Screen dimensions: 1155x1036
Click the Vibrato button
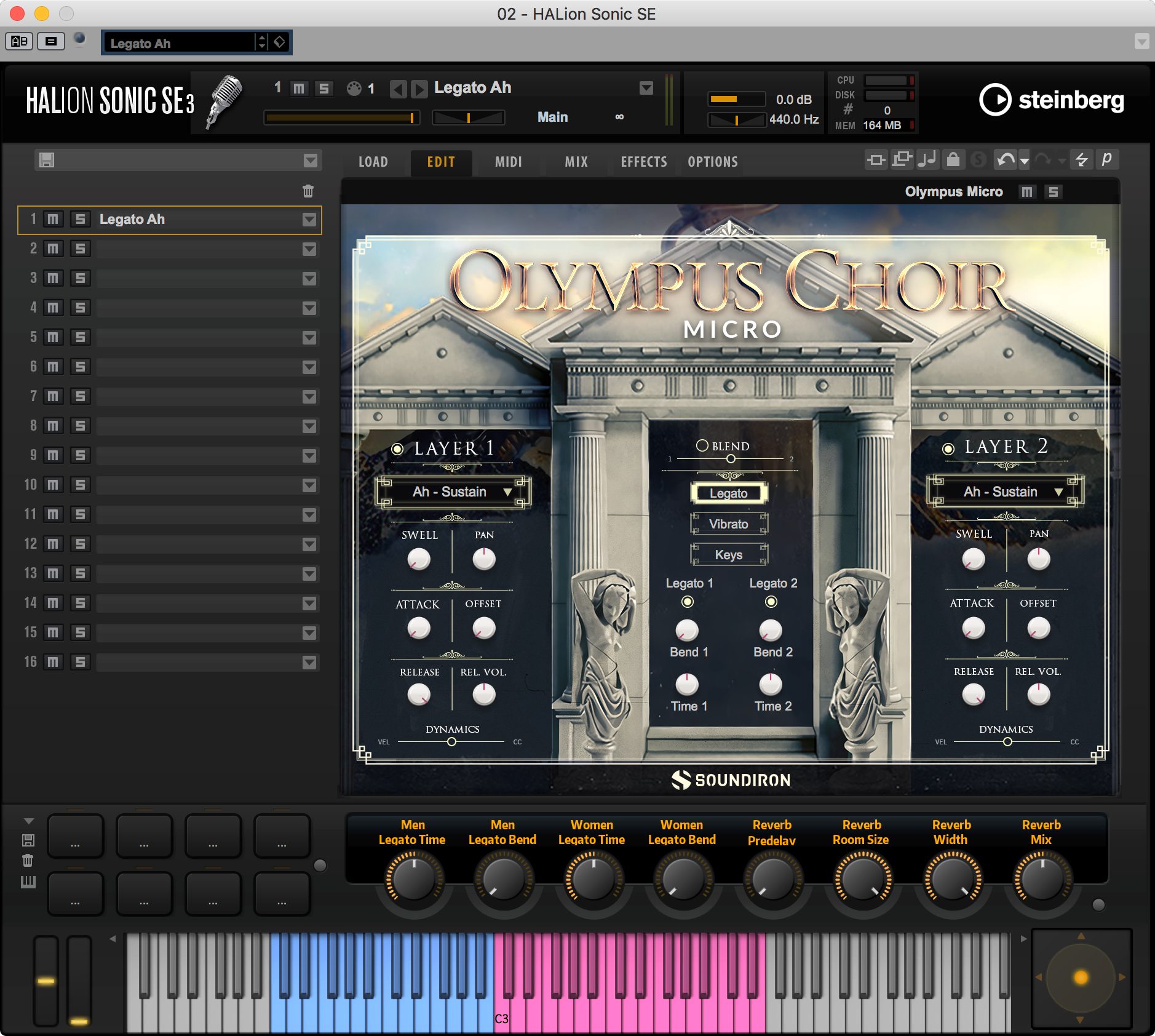[729, 524]
